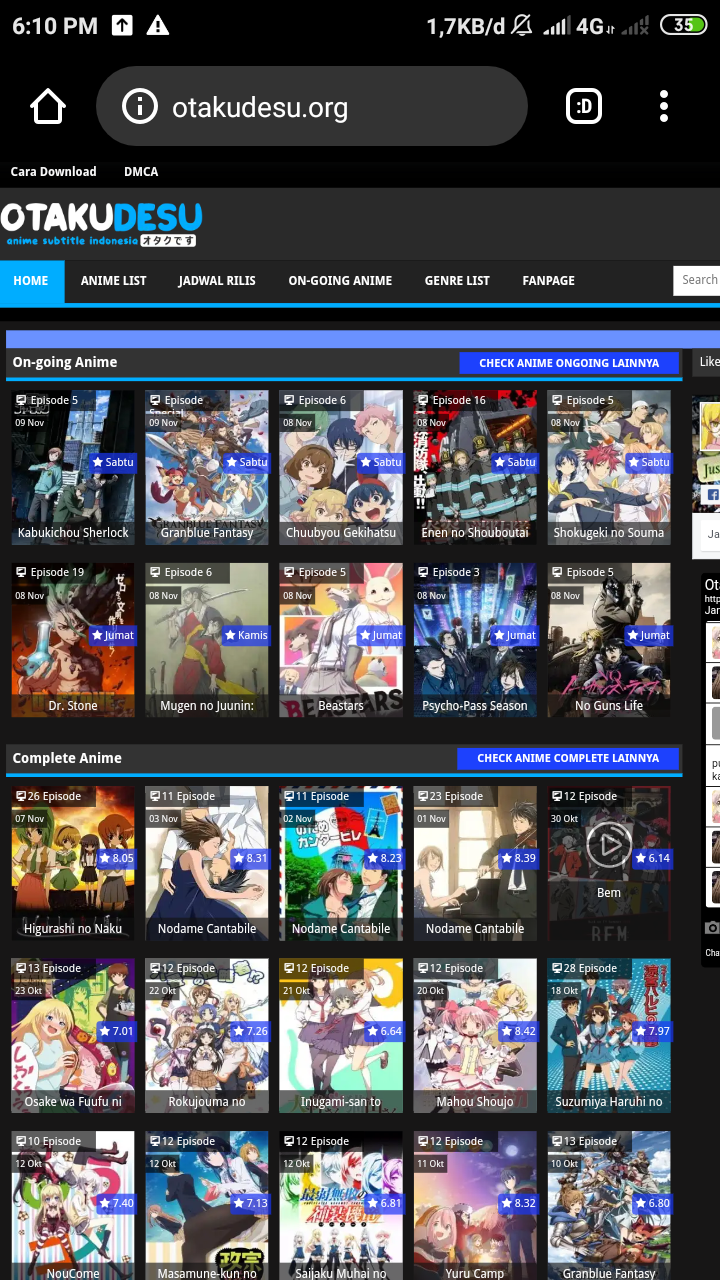Viewport: 720px width, 1280px height.
Task: Open the tab switcher icon
Action: click(584, 106)
